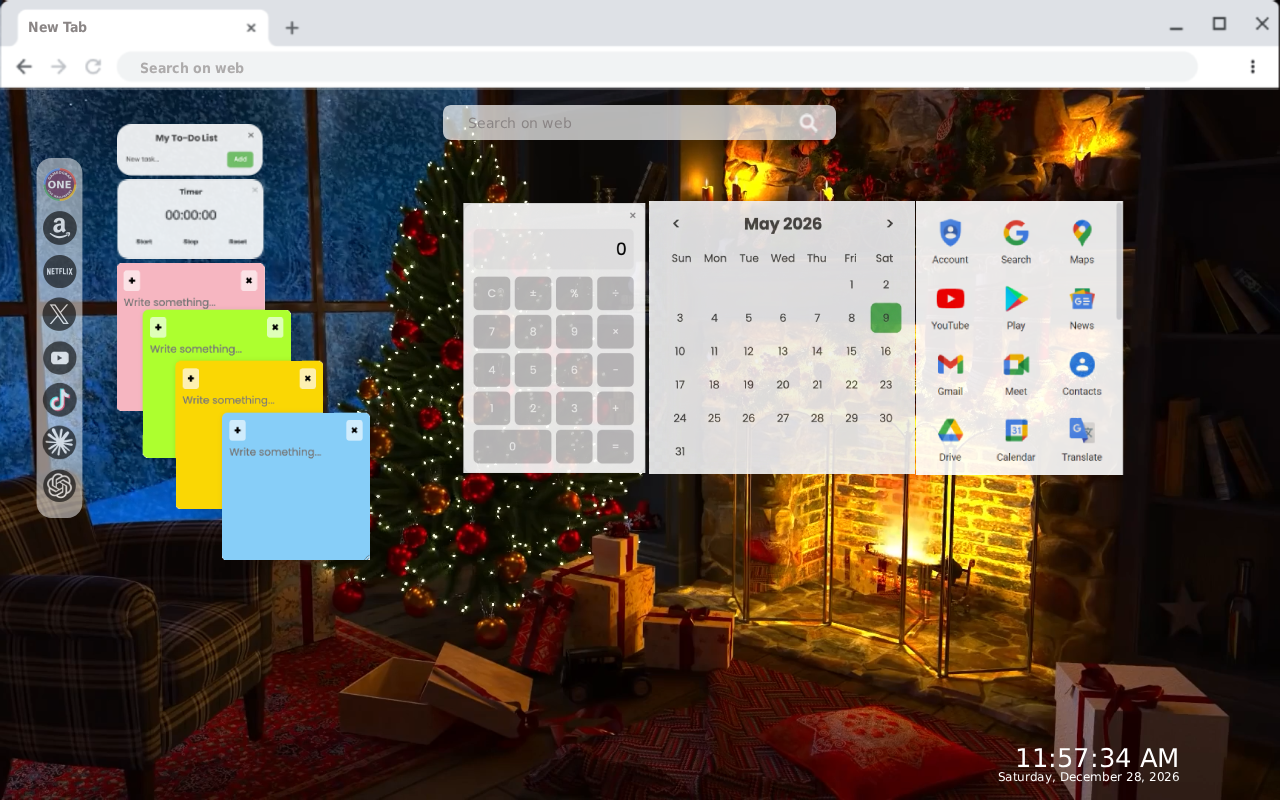Click the scrollbar in the Google apps panel
This screenshot has width=1280, height=800.
[1119, 262]
